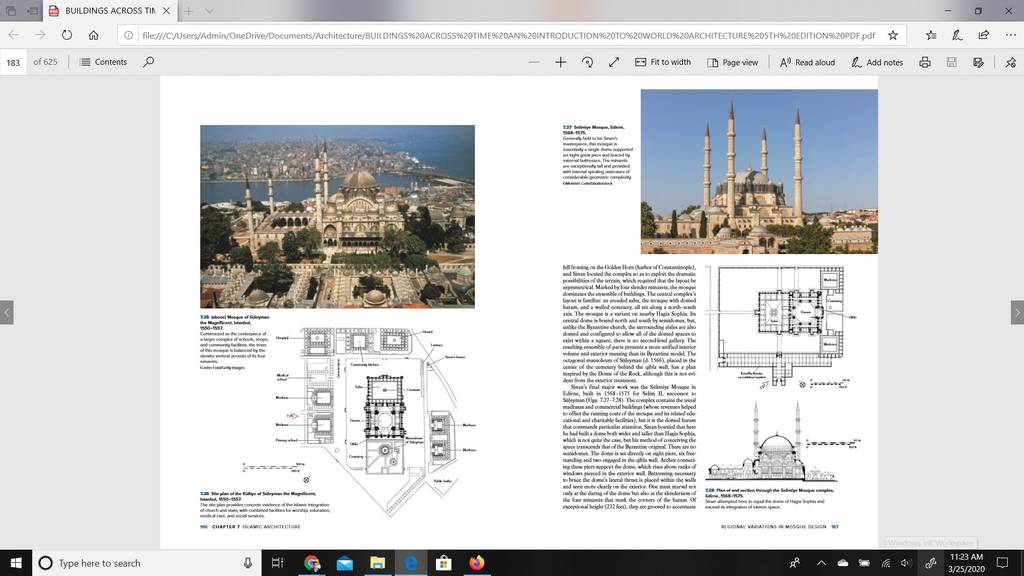Activate Cortana microphone in taskbar
The image size is (1024, 576).
tap(248, 563)
